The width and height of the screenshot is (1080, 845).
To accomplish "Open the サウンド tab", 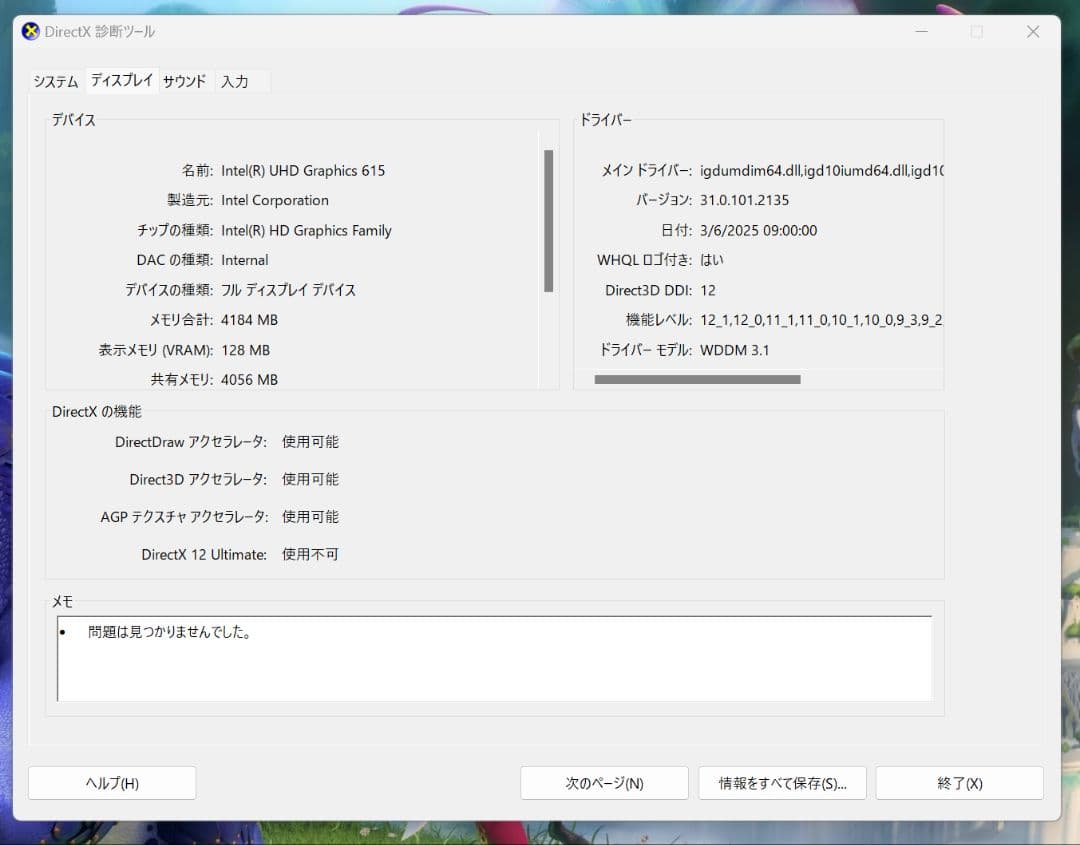I will (x=183, y=81).
